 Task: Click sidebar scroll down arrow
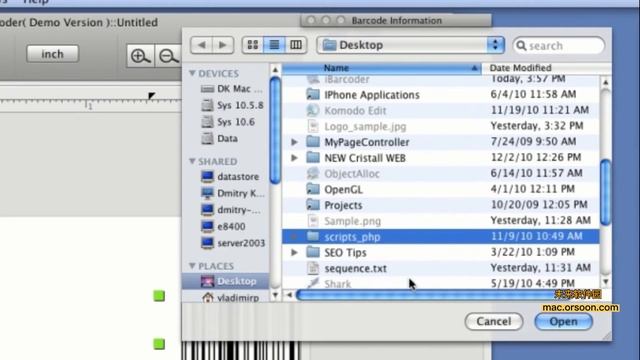(276, 295)
